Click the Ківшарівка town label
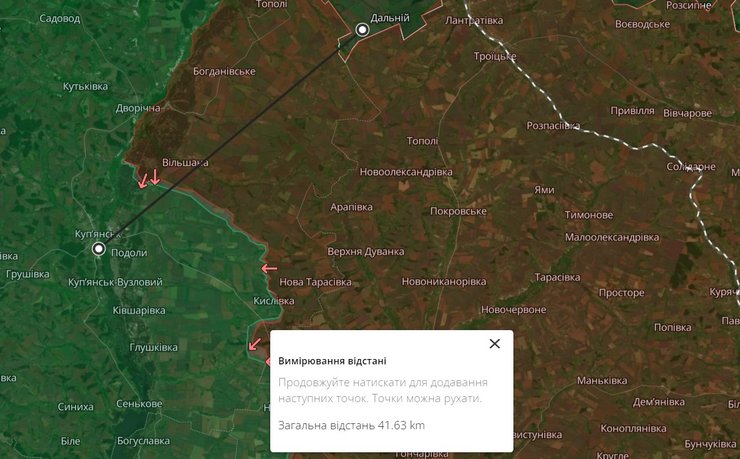 pyautogui.click(x=139, y=310)
